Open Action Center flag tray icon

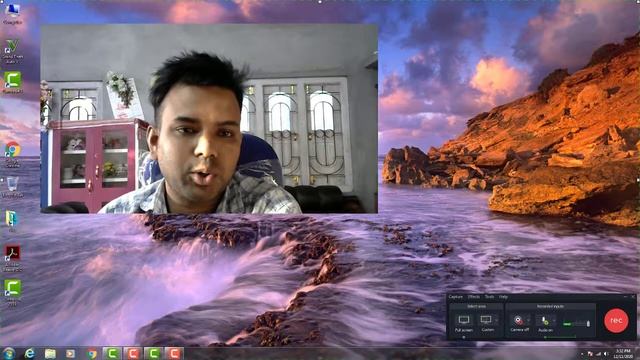tap(590, 354)
